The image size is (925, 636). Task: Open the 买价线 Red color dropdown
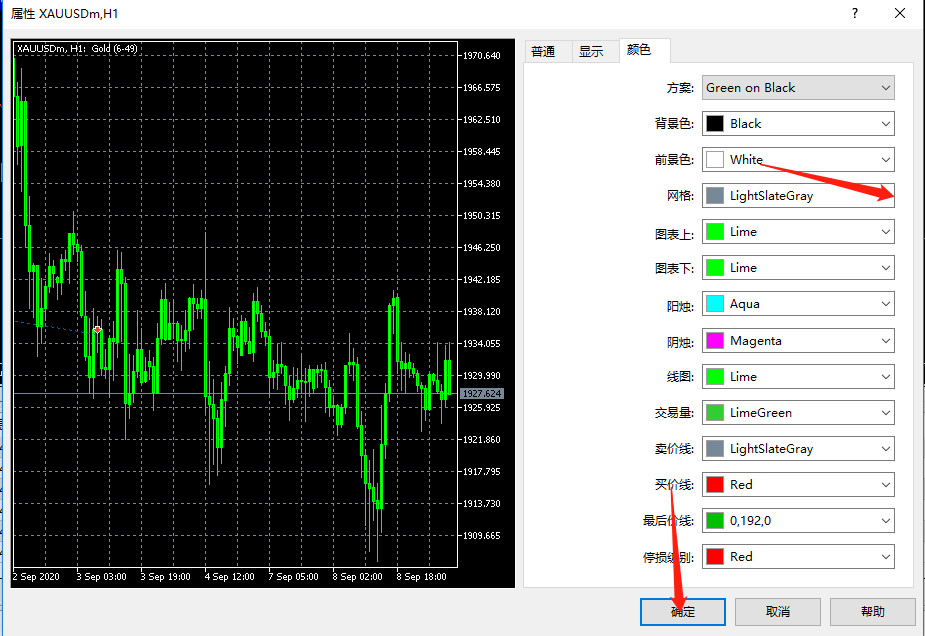[x=798, y=484]
